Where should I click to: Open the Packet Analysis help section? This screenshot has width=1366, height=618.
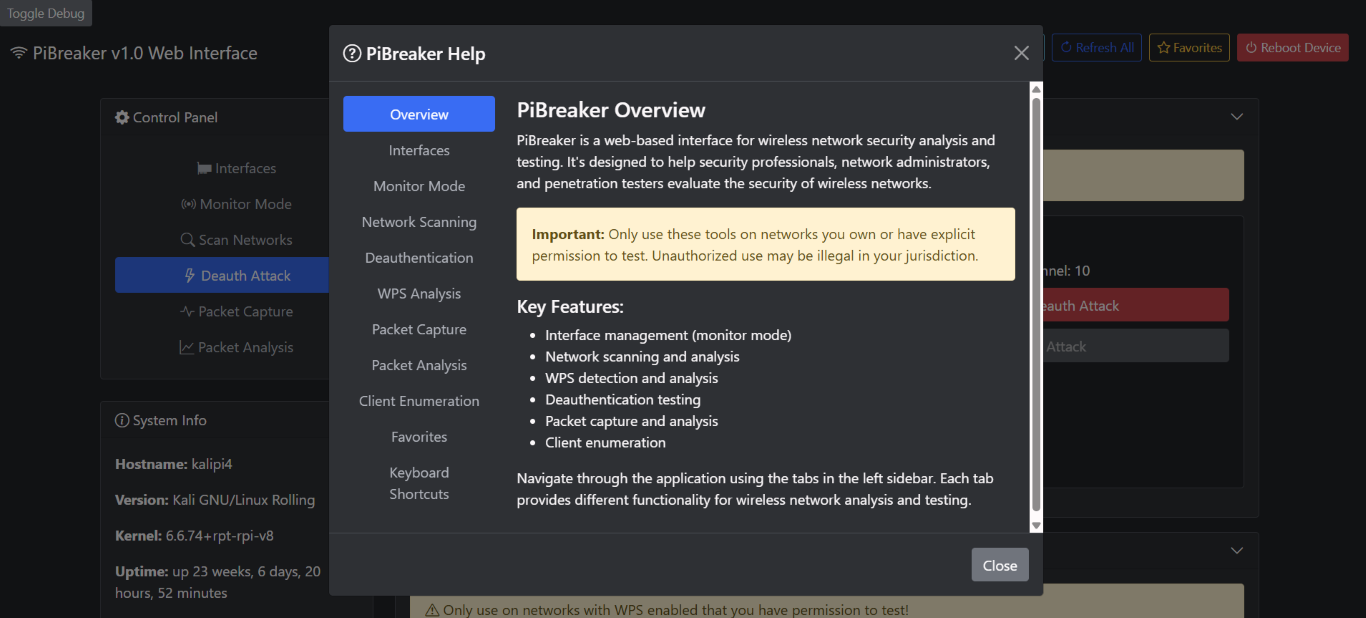(419, 366)
